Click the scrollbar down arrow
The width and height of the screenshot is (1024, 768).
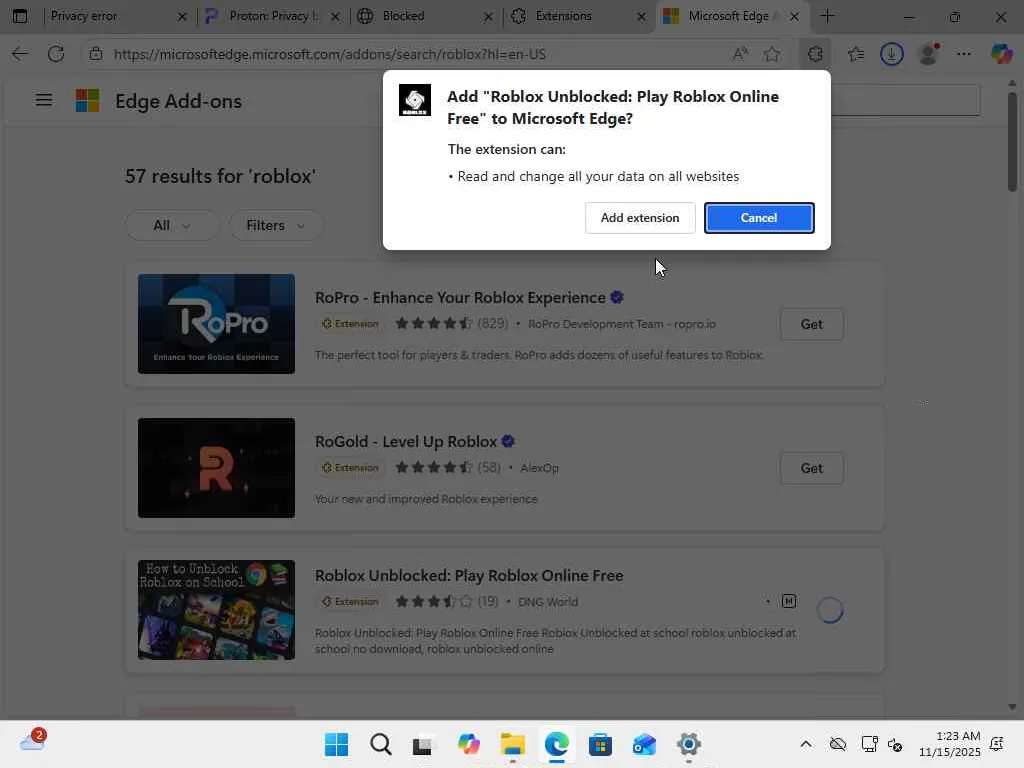pyautogui.click(x=1012, y=707)
